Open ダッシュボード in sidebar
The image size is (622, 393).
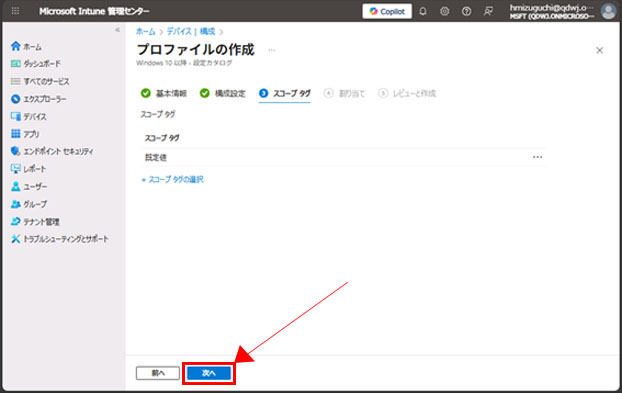click(36, 63)
